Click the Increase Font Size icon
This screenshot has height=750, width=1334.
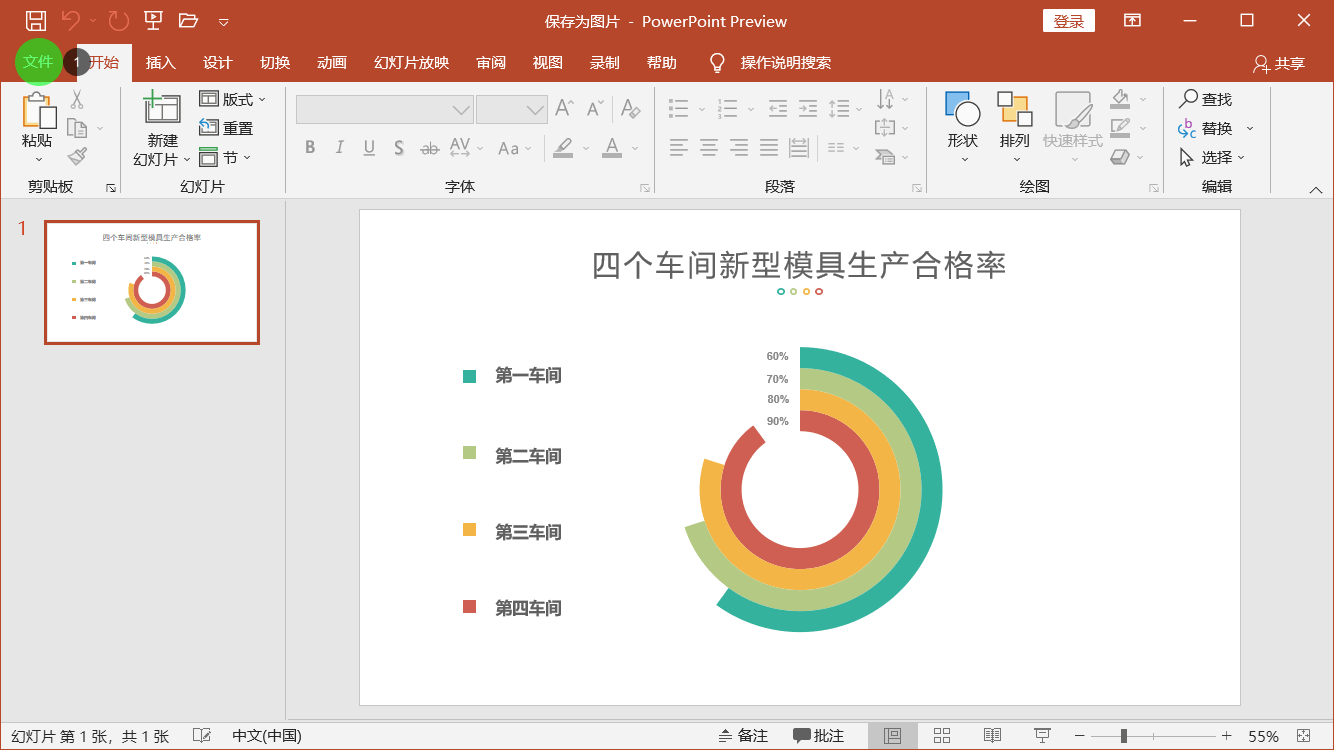565,108
